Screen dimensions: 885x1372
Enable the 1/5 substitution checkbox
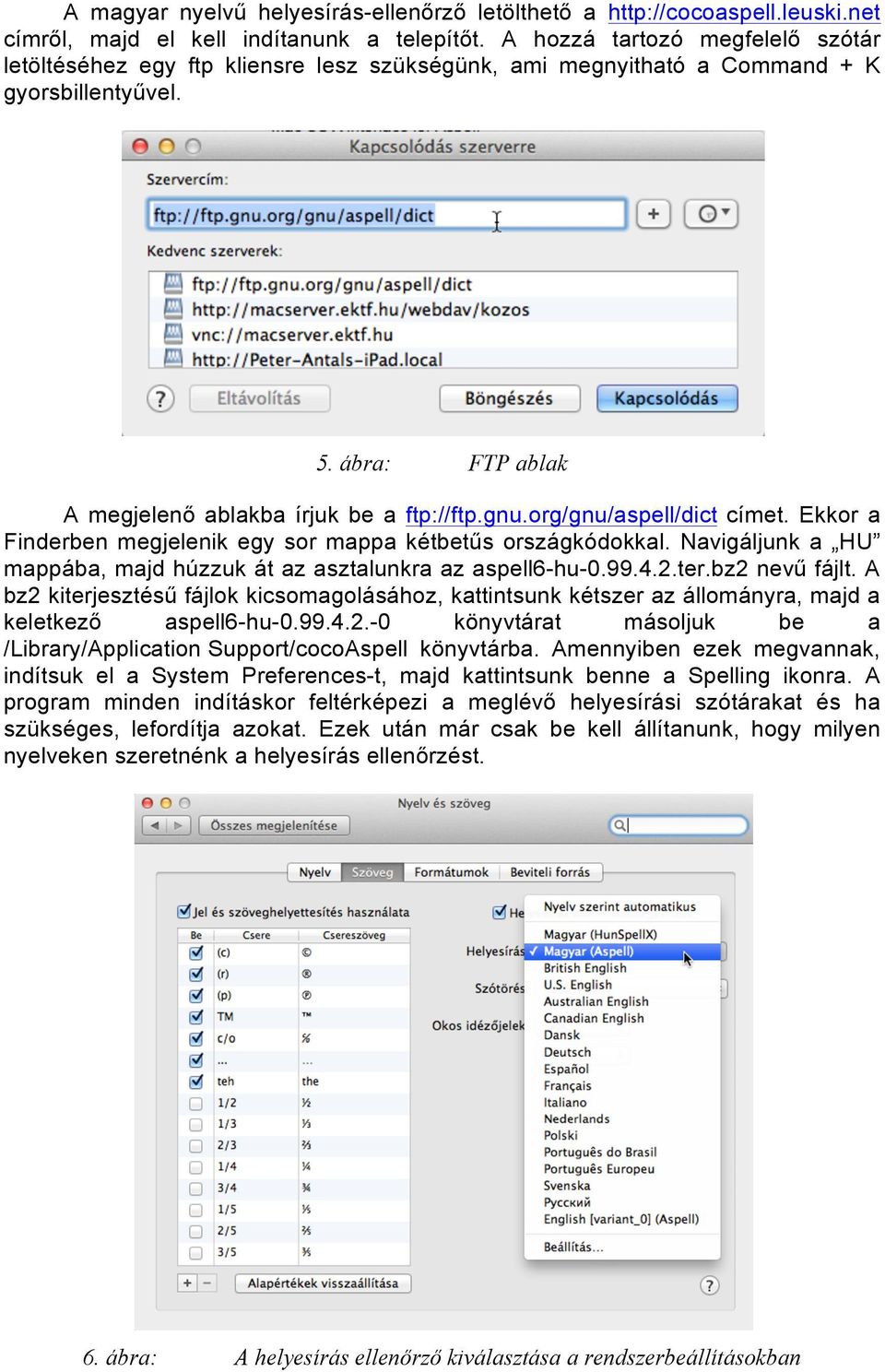pos(195,1209)
